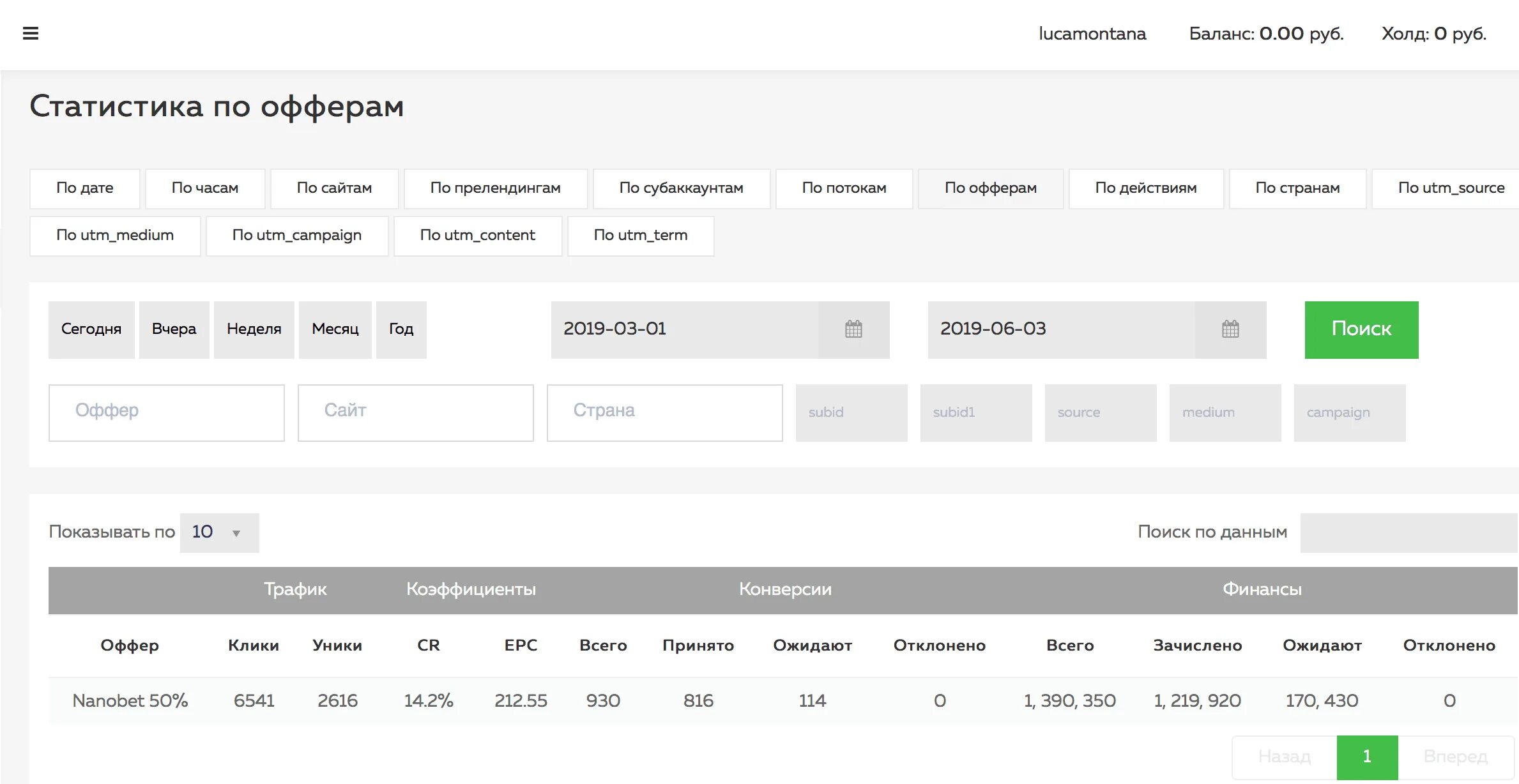Click По субаккаунтам grouping toggle
The image size is (1519, 784).
click(681, 187)
